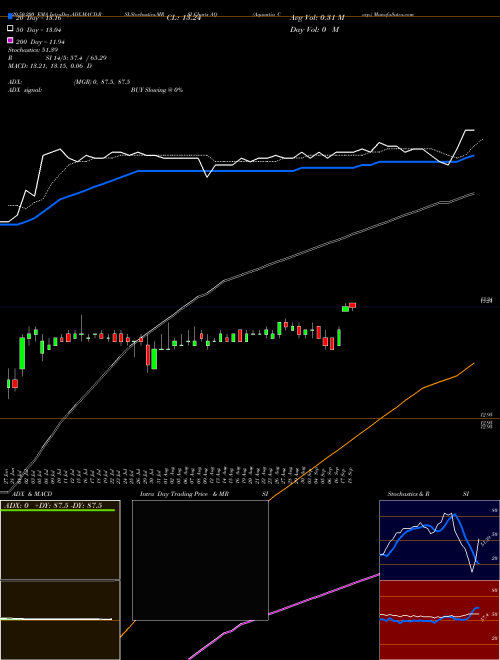Click the gapped-up green candlestick near the end
The height and width of the screenshot is (660, 500).
(345, 309)
